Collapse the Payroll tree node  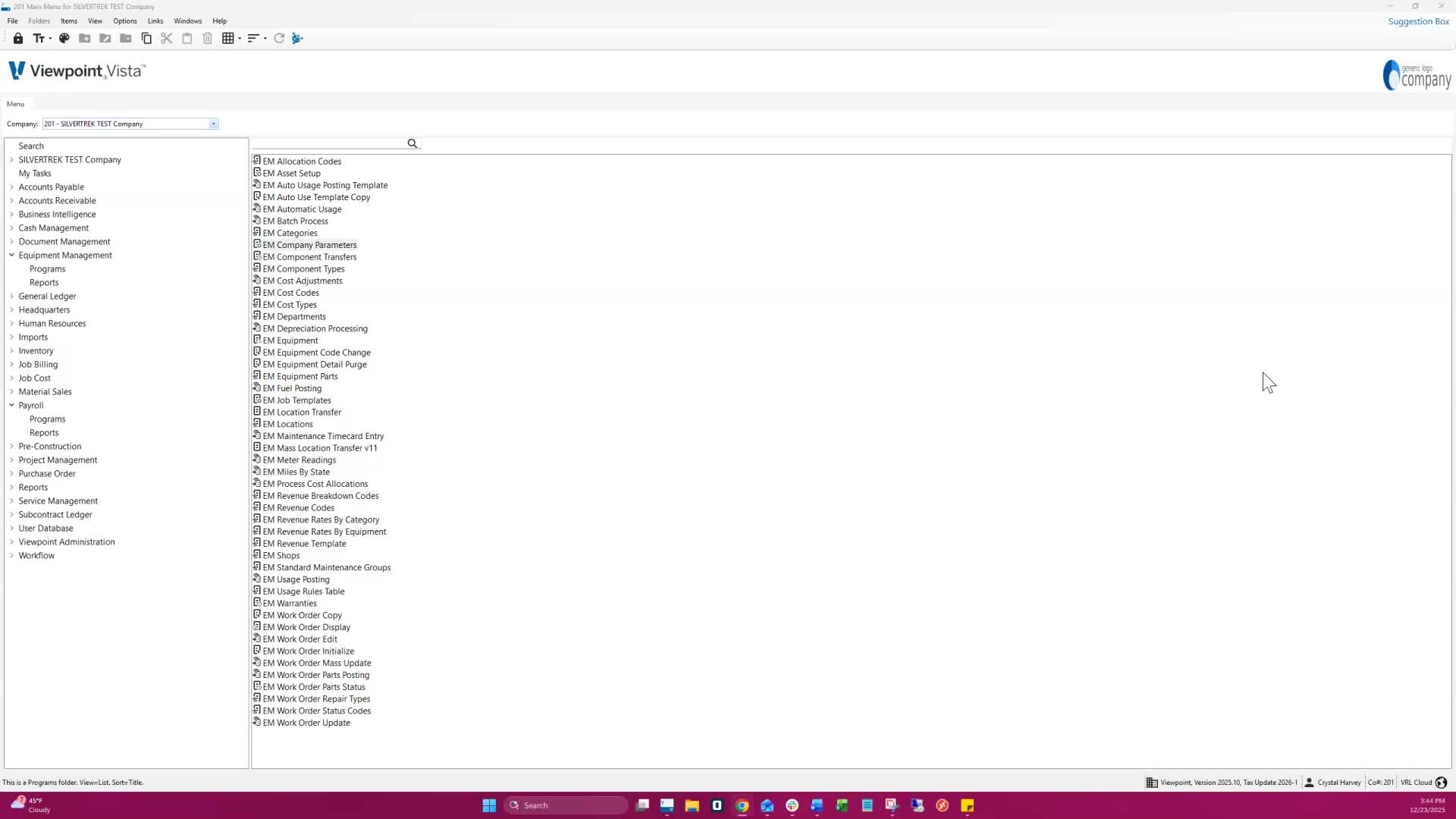point(12,406)
